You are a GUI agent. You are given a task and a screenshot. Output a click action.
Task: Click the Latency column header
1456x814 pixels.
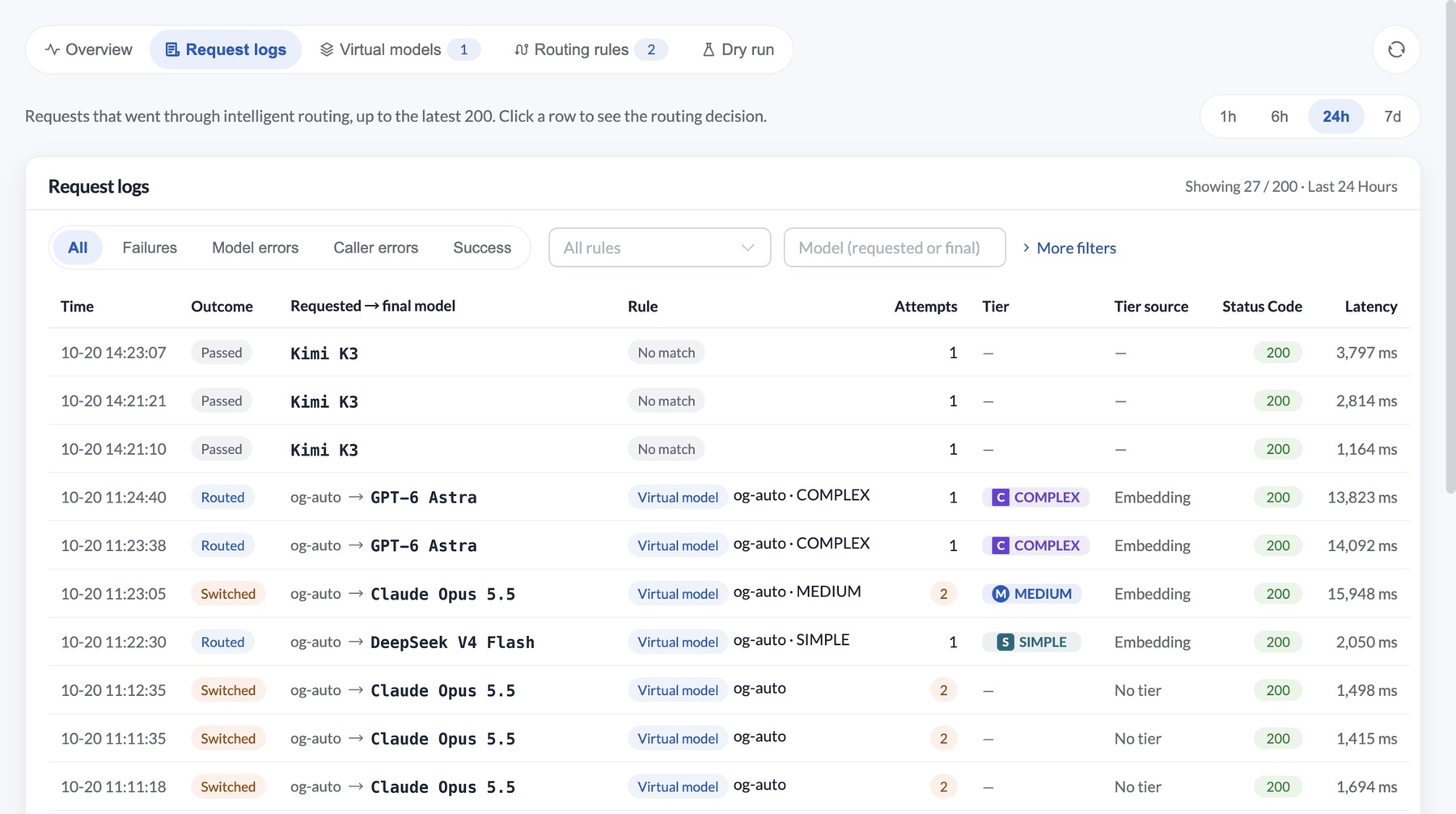(x=1370, y=306)
